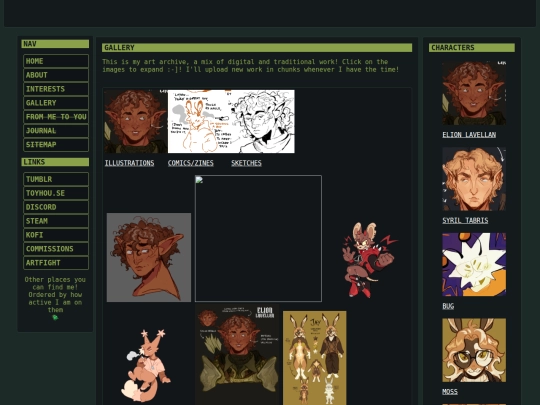Expand the Sketches line-art elf thumbnail
The image size is (540, 405).
click(263, 121)
